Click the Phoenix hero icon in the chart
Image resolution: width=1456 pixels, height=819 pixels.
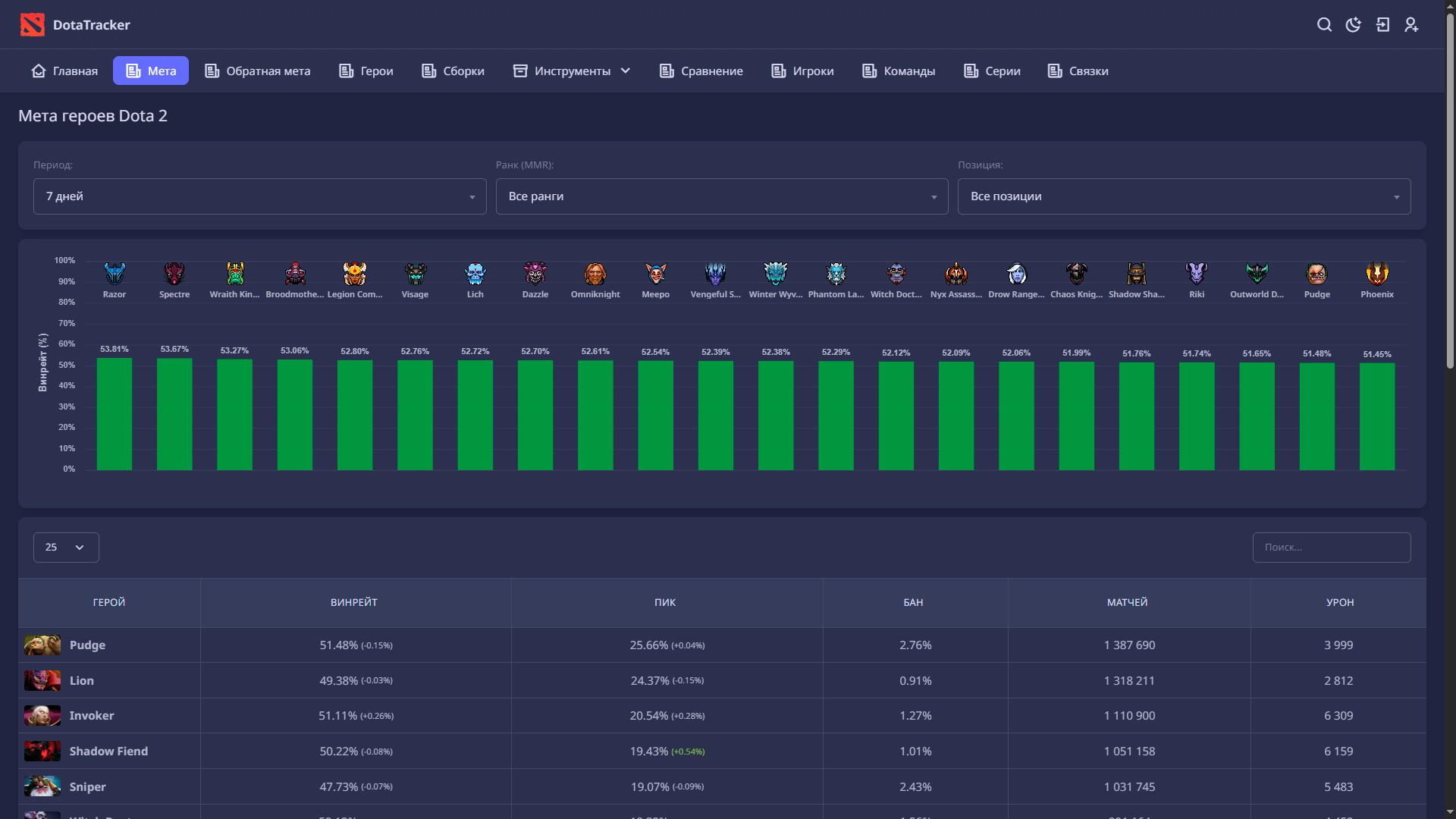tap(1377, 273)
